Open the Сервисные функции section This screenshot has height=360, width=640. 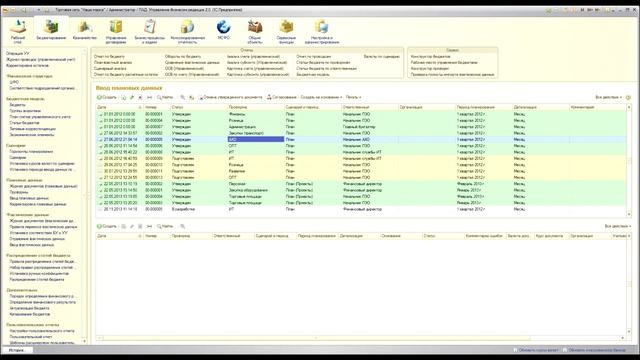[286, 31]
